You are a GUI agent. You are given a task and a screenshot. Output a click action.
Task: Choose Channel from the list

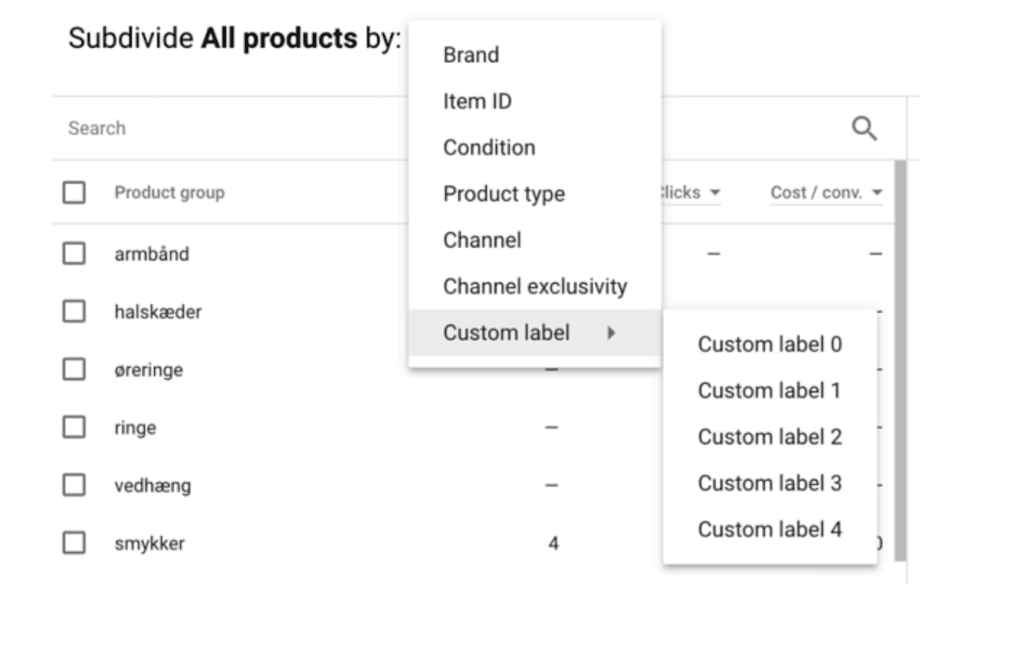(x=482, y=240)
